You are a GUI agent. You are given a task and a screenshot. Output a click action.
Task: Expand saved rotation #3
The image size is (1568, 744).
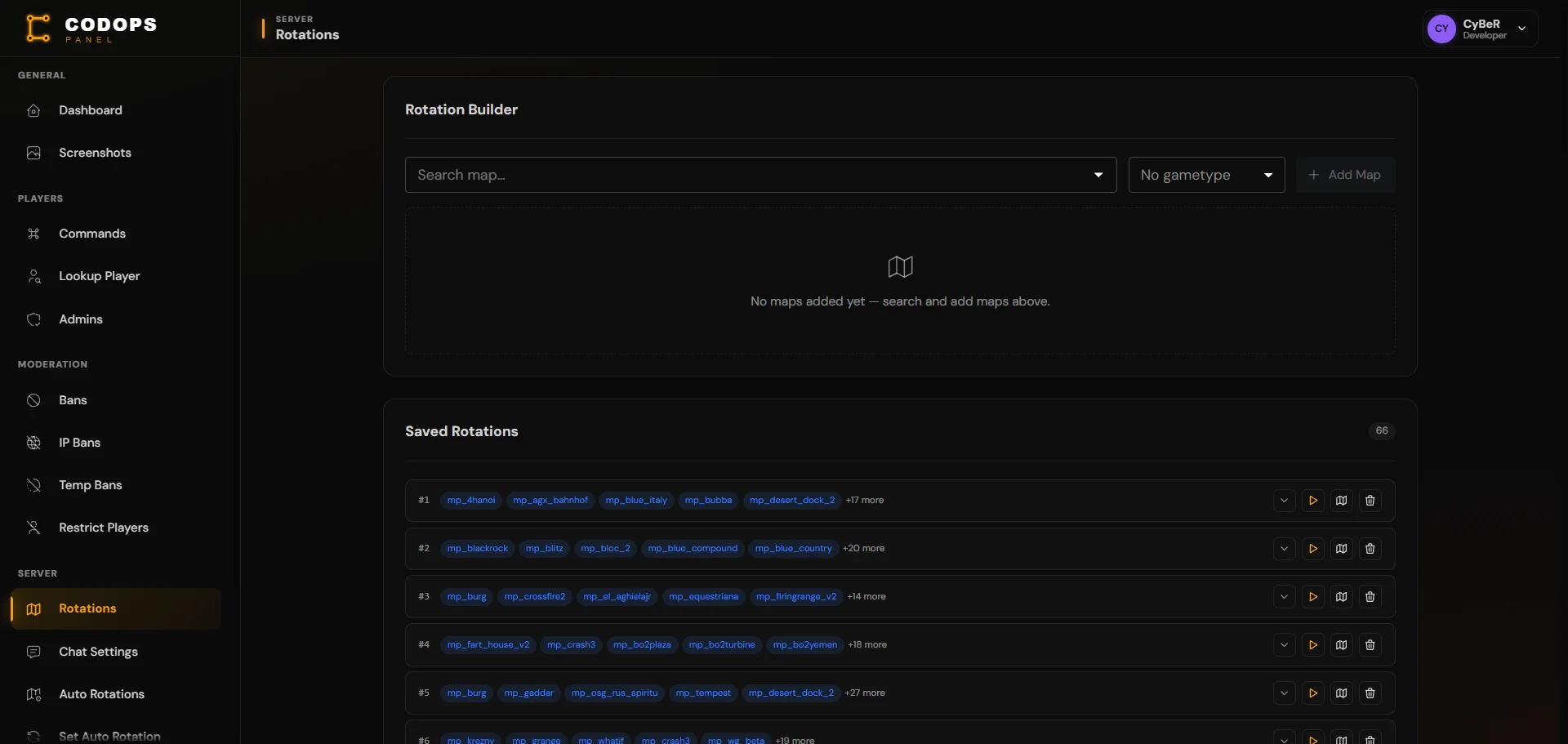pos(1284,597)
